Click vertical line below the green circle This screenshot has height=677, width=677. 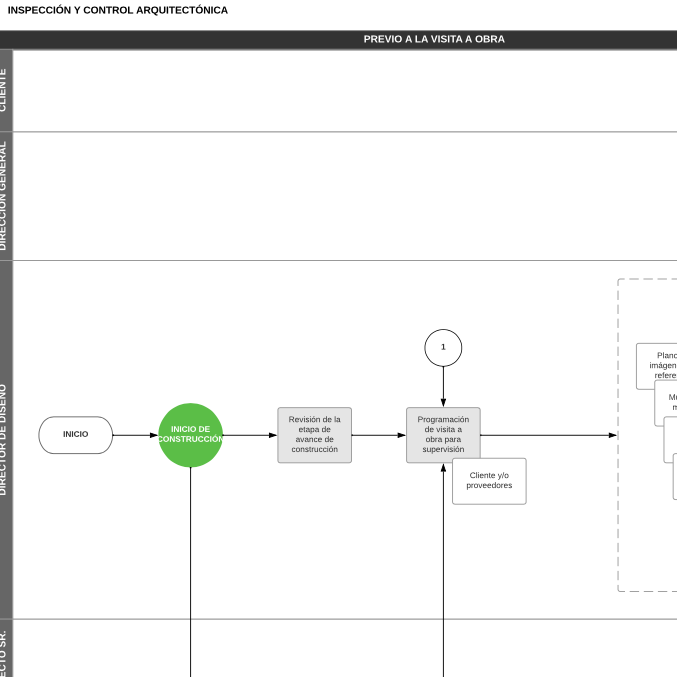pyautogui.click(x=190, y=570)
